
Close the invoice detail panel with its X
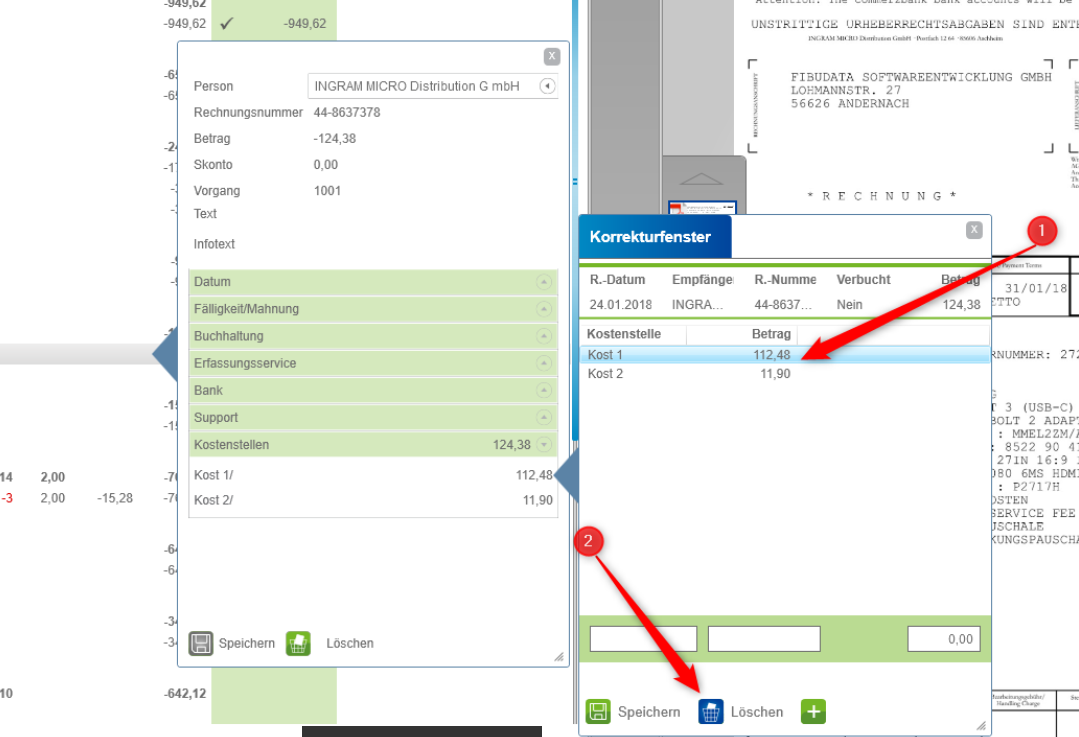pos(552,56)
